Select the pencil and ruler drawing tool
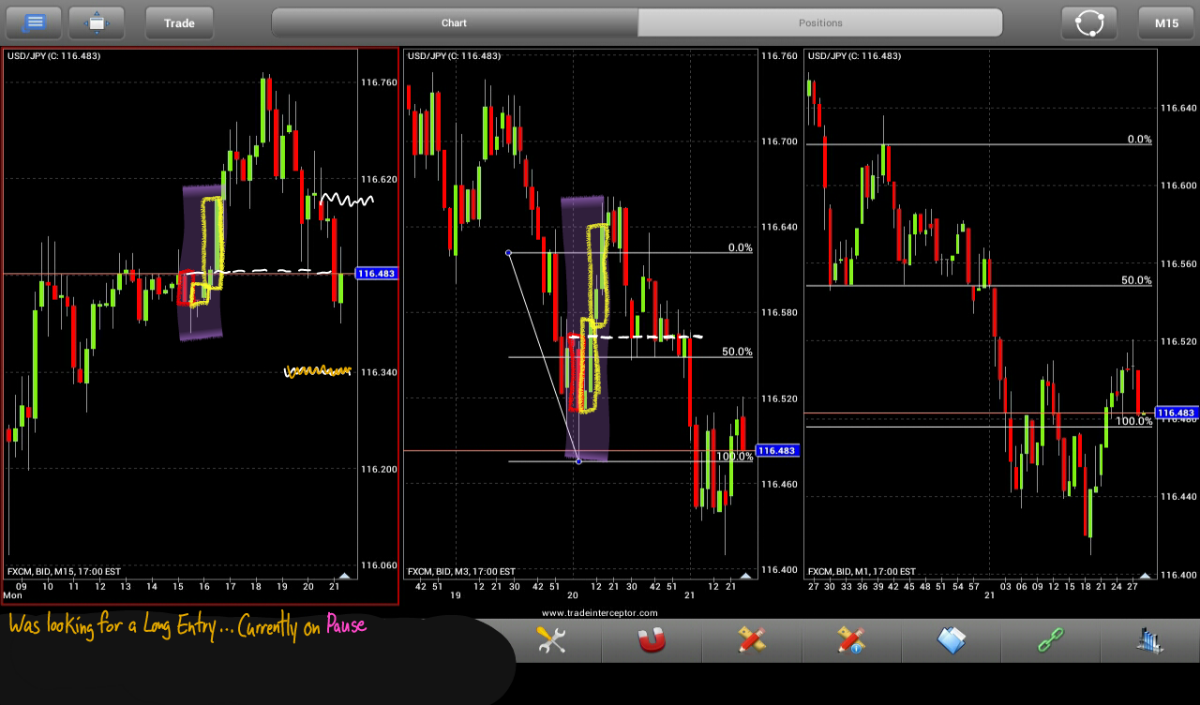 pos(752,640)
